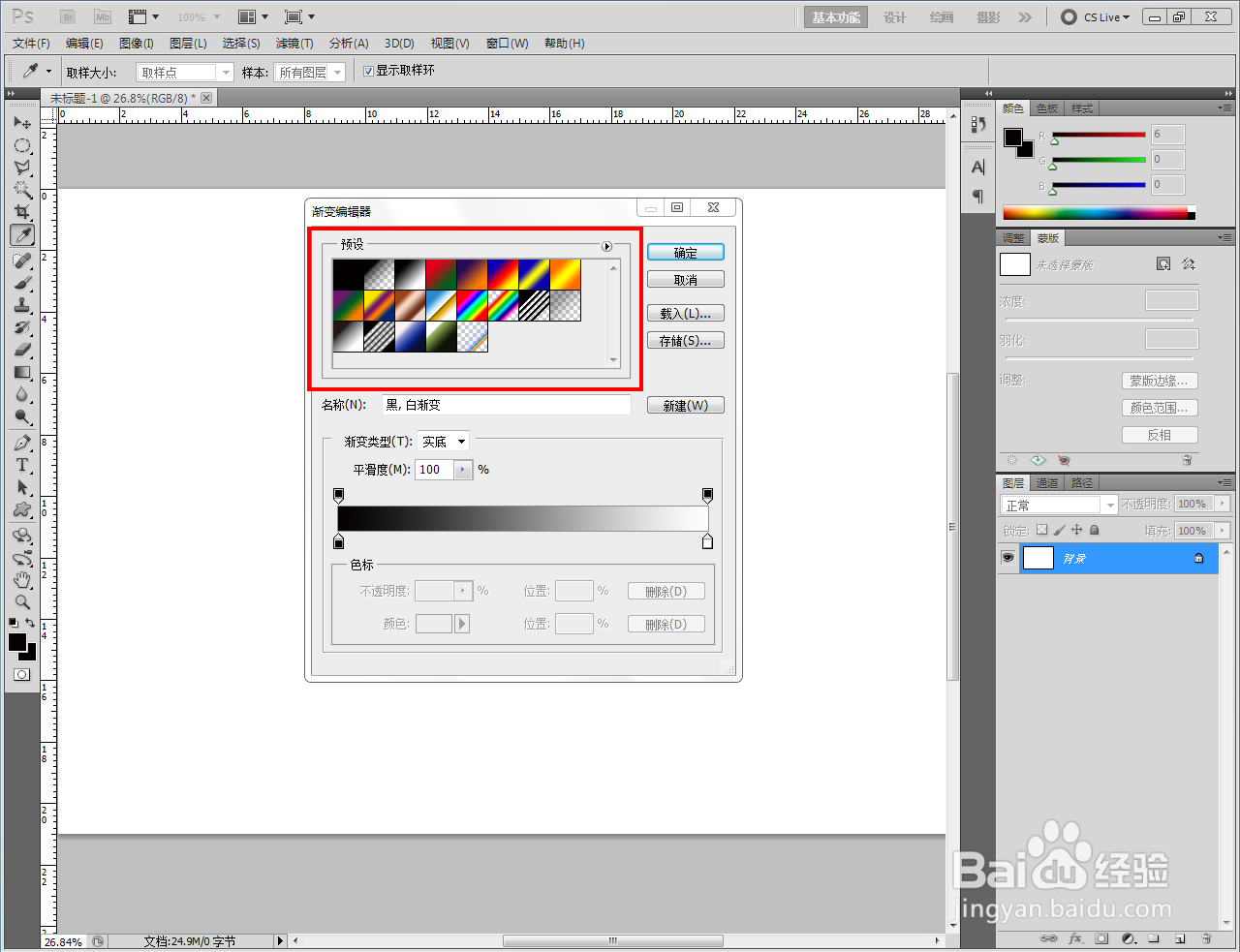Select the 3D Object Rotate tool

tap(22, 536)
